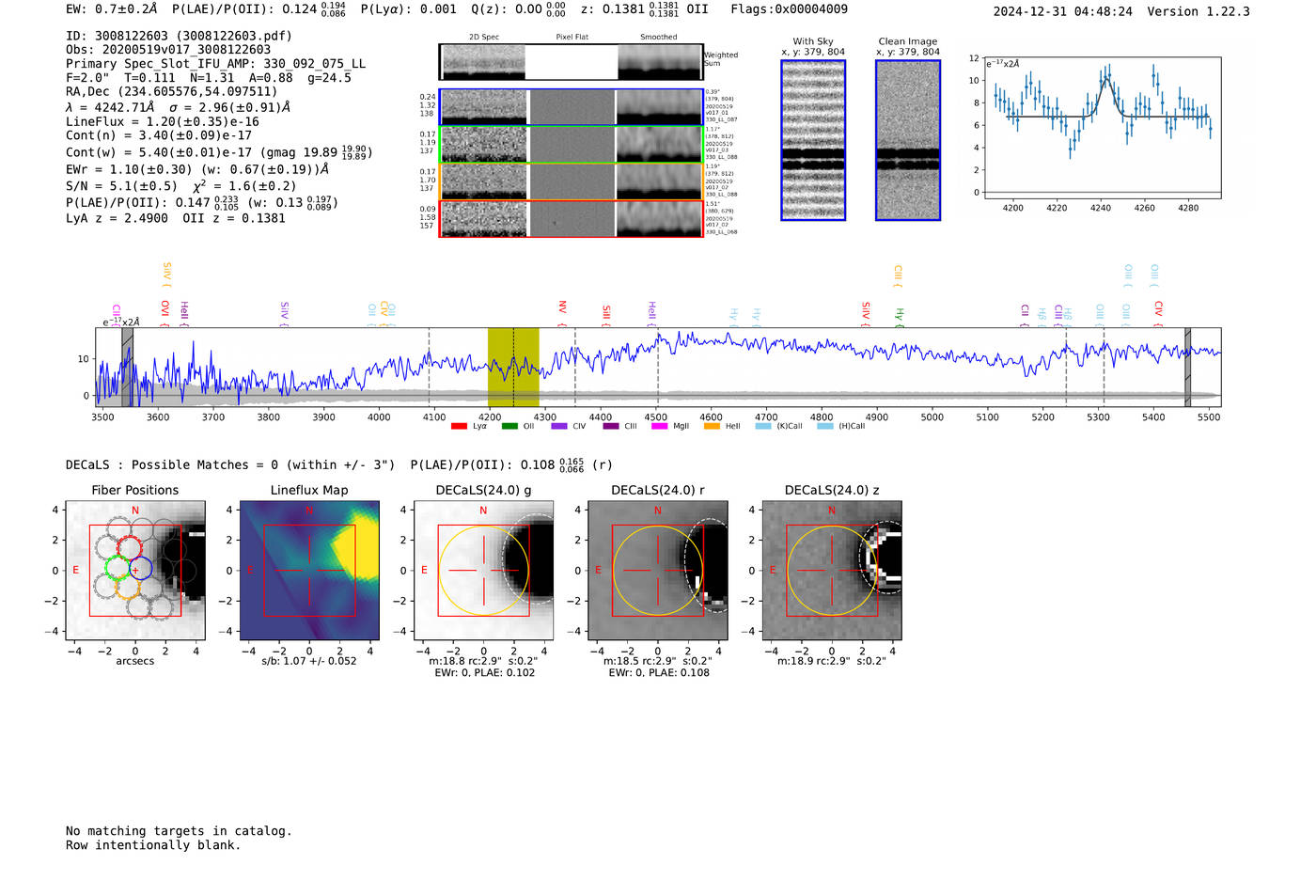This screenshot has height=896, width=1316.
Task: Click the emission line Gaussian fit plot
Action: (1102, 128)
